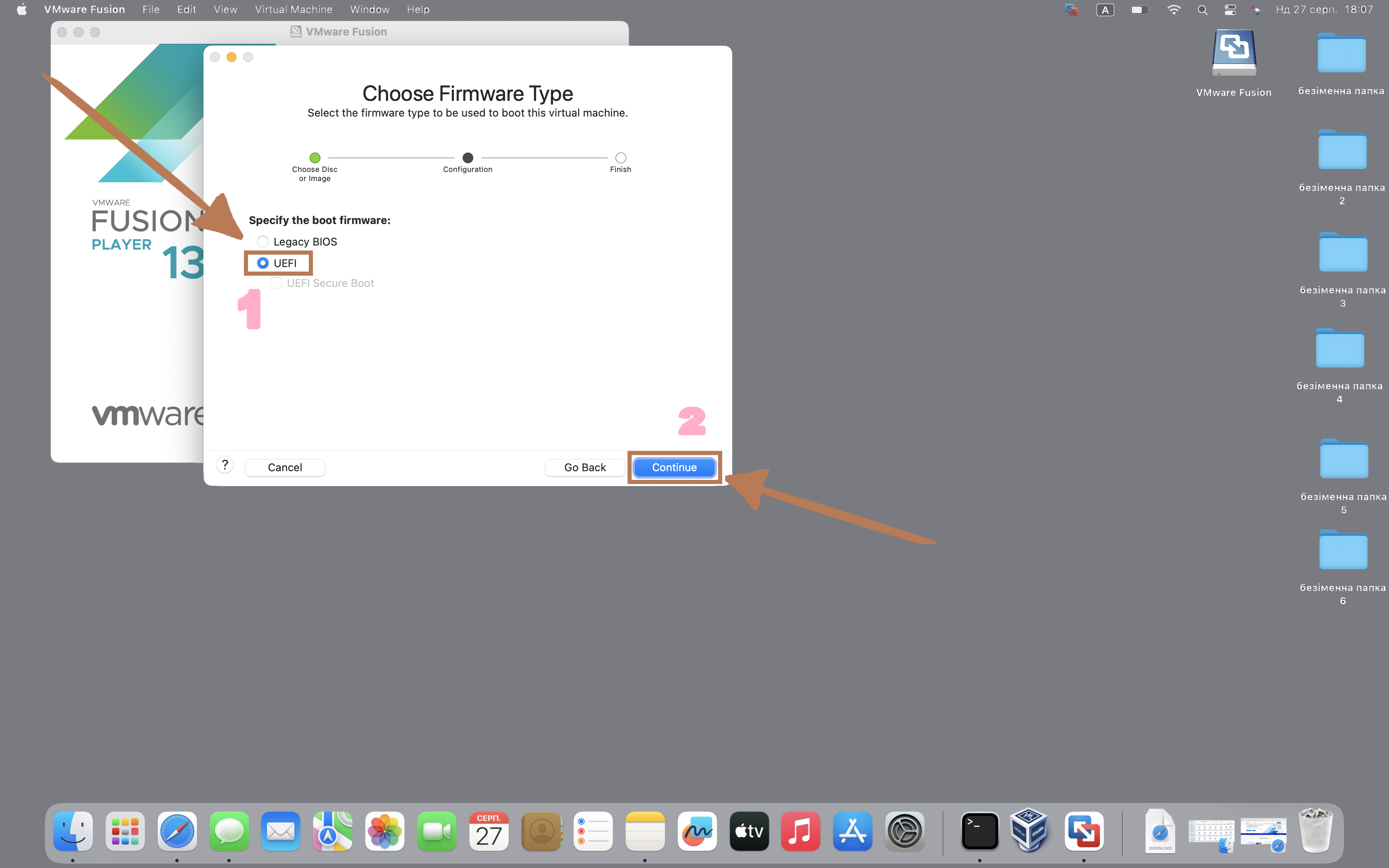Open Contacts from the Dock
This screenshot has width=1389, height=868.
click(541, 831)
